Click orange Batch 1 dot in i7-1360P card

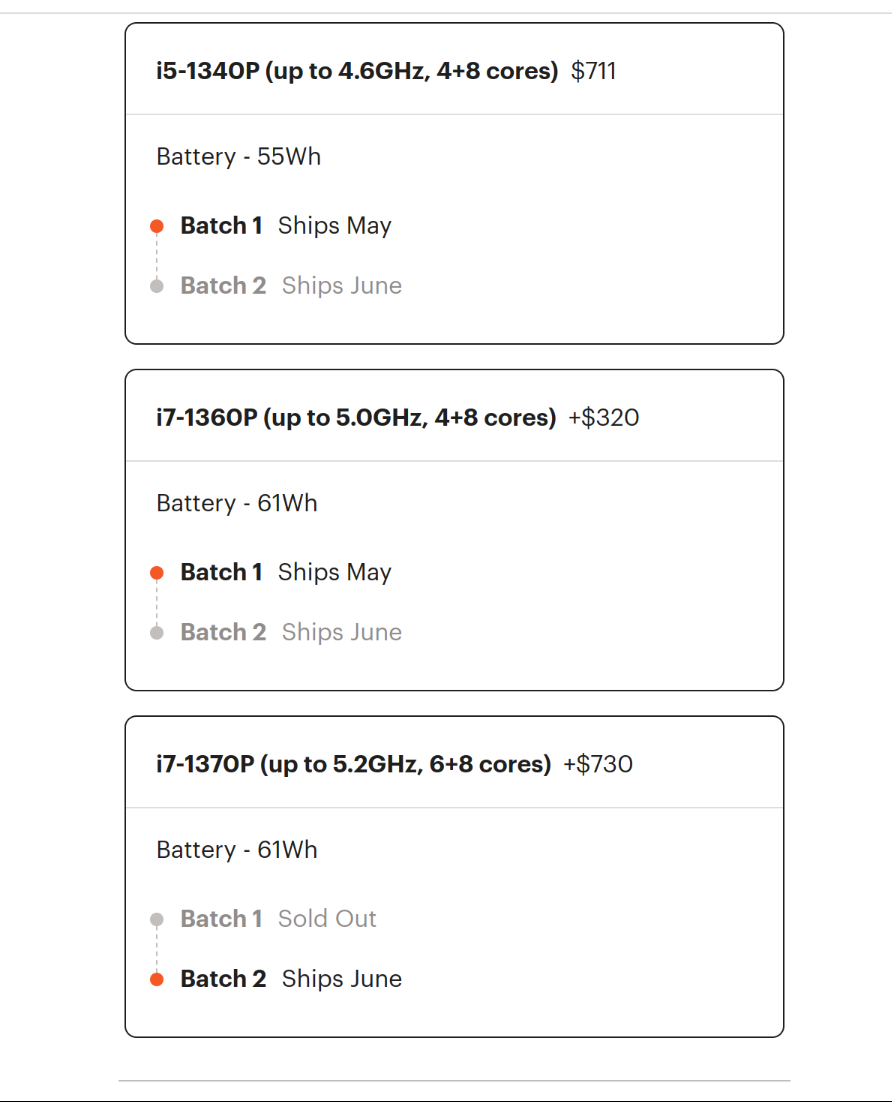tap(157, 573)
